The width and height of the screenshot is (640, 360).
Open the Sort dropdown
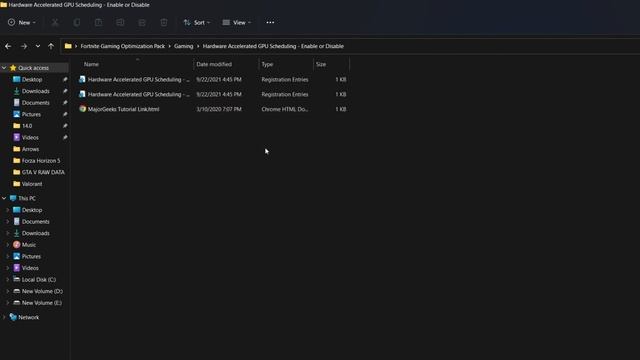pyautogui.click(x=197, y=22)
